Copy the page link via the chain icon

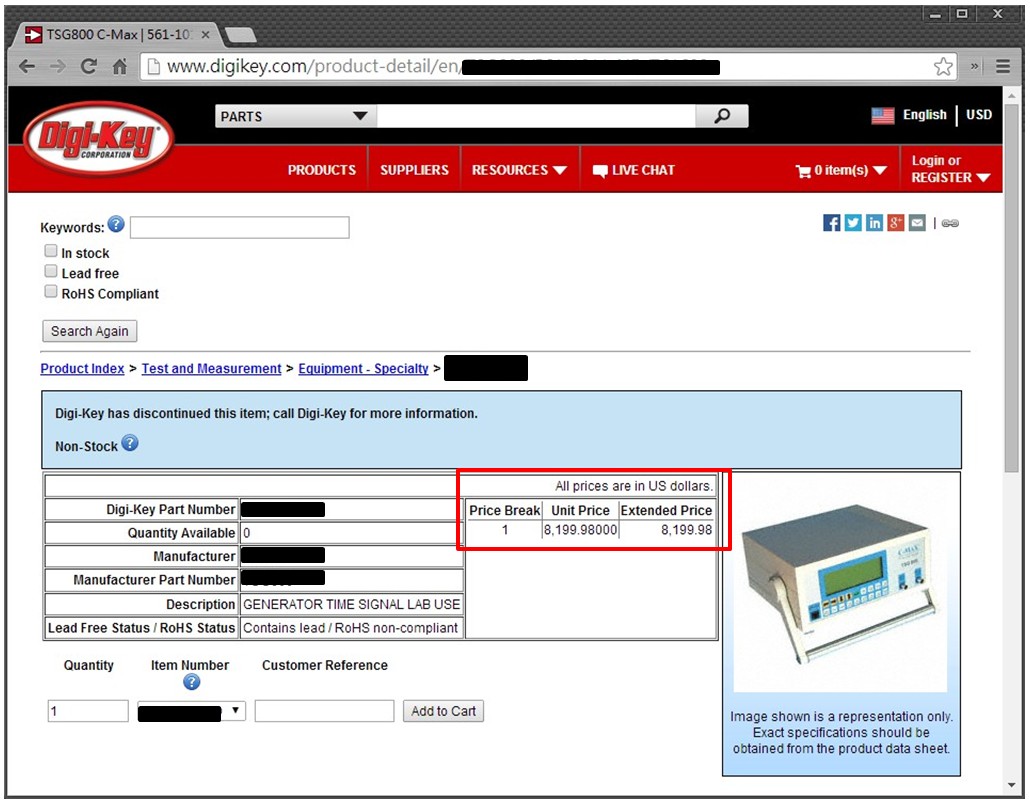click(950, 223)
